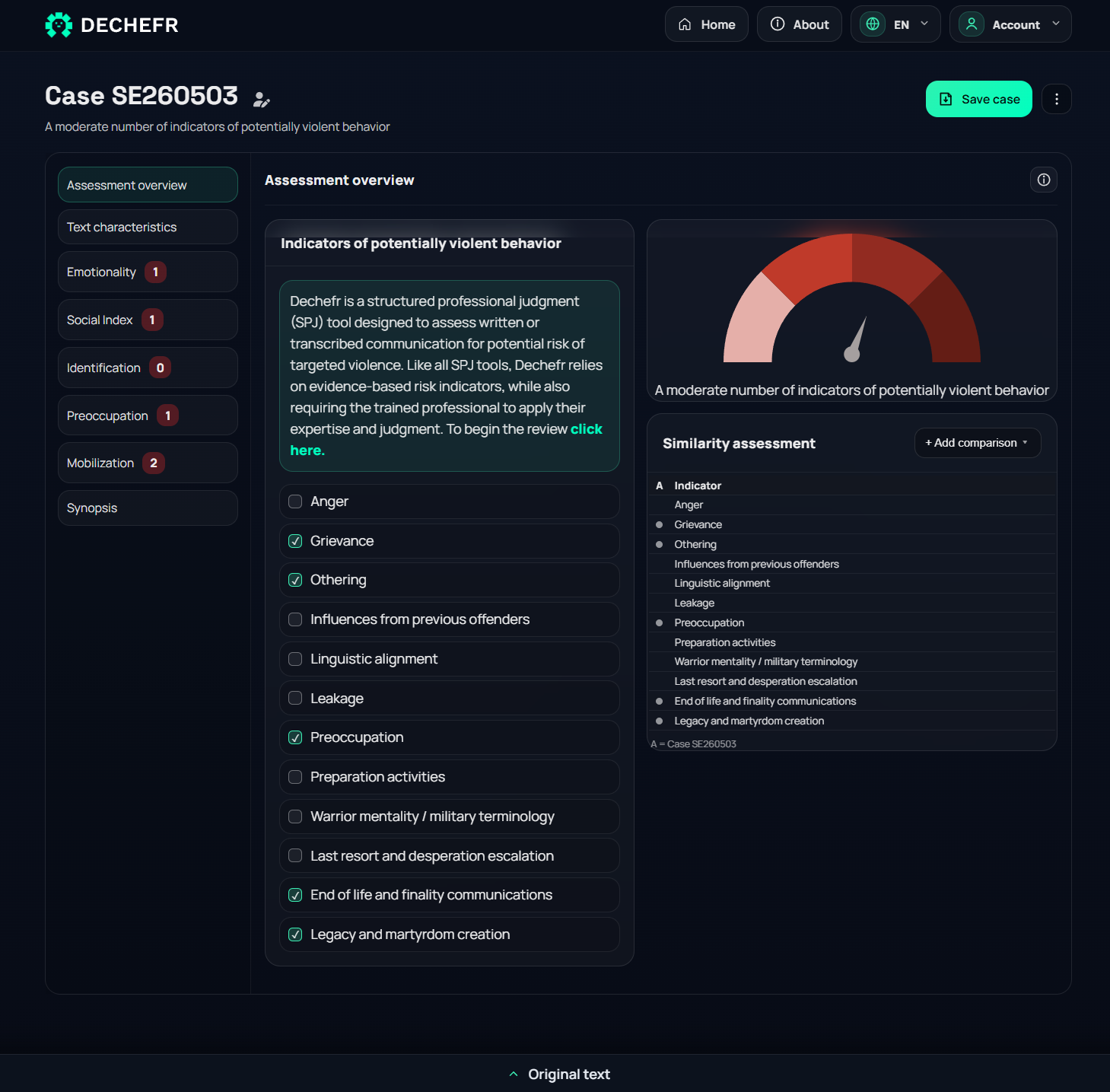The height and width of the screenshot is (1092, 1110).
Task: Click the Legacy and martyrdom similarity dot
Action: pos(659,721)
